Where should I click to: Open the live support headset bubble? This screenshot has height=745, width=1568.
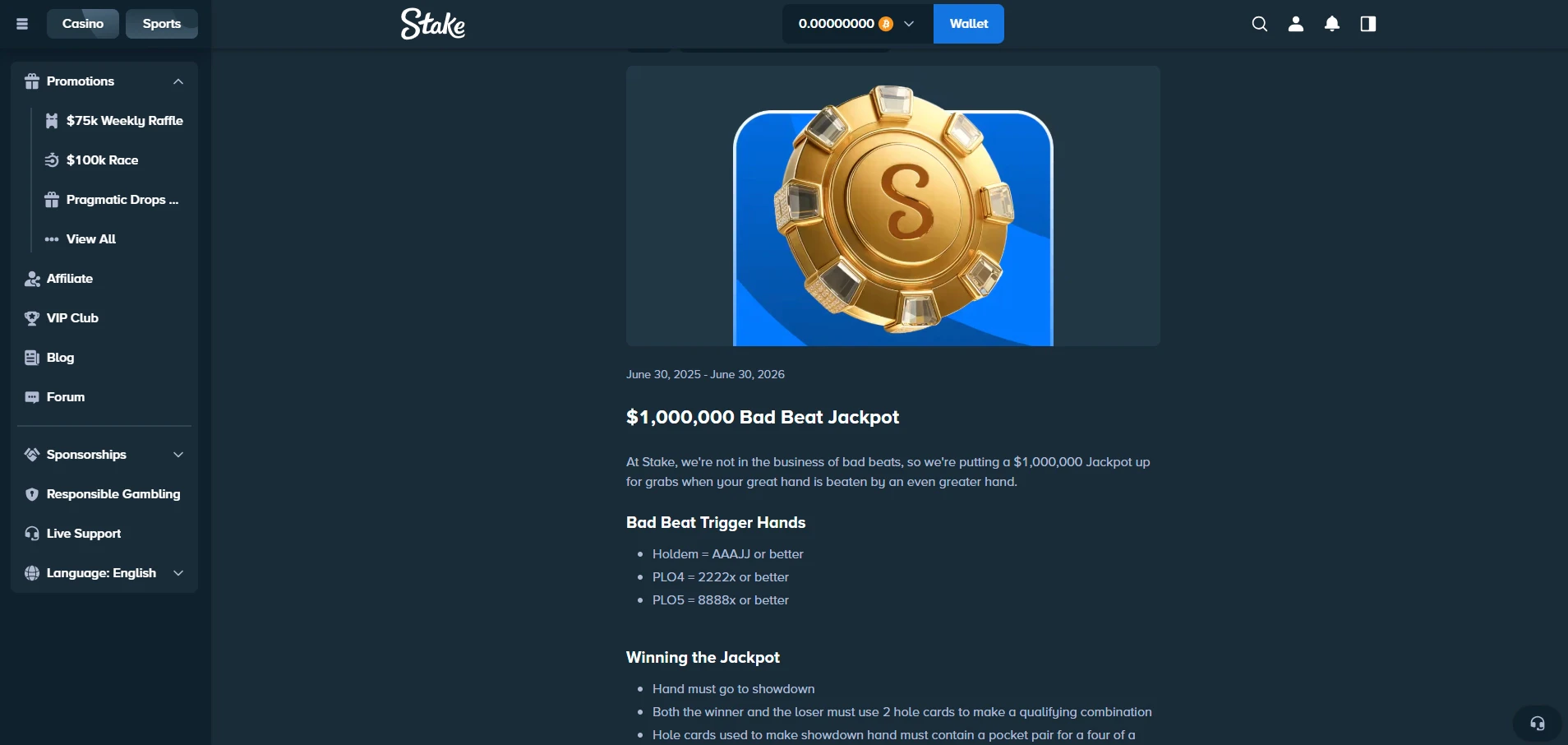coord(1537,724)
